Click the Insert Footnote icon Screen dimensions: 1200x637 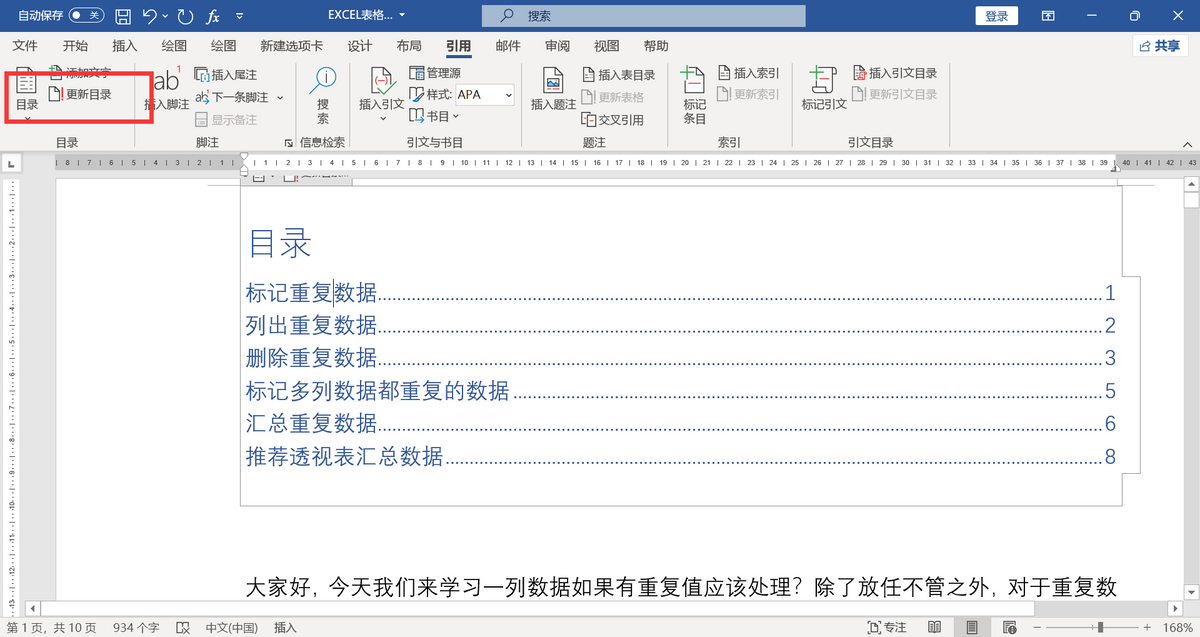click(166, 89)
